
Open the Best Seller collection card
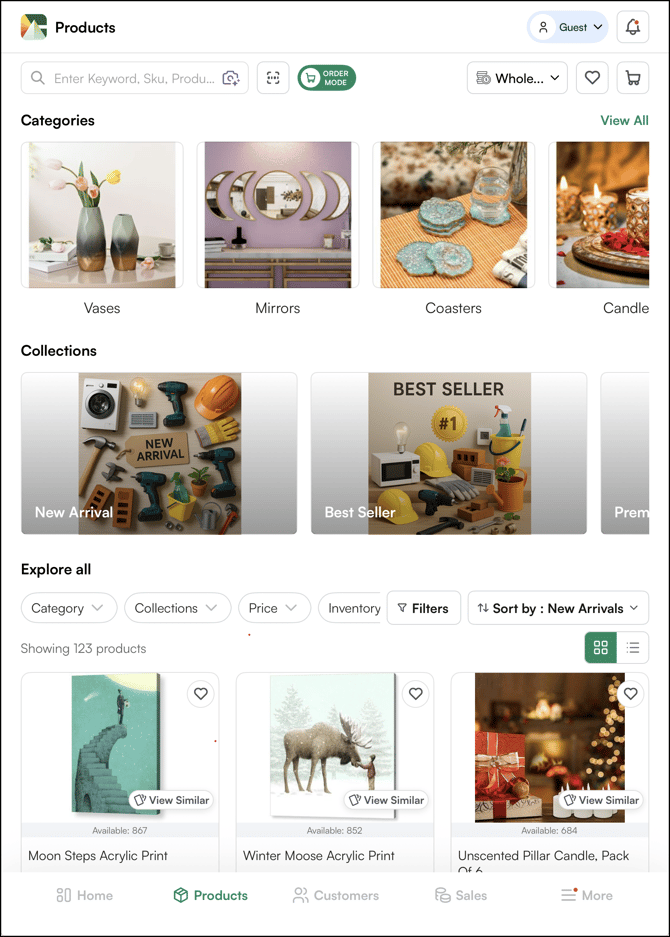point(449,454)
